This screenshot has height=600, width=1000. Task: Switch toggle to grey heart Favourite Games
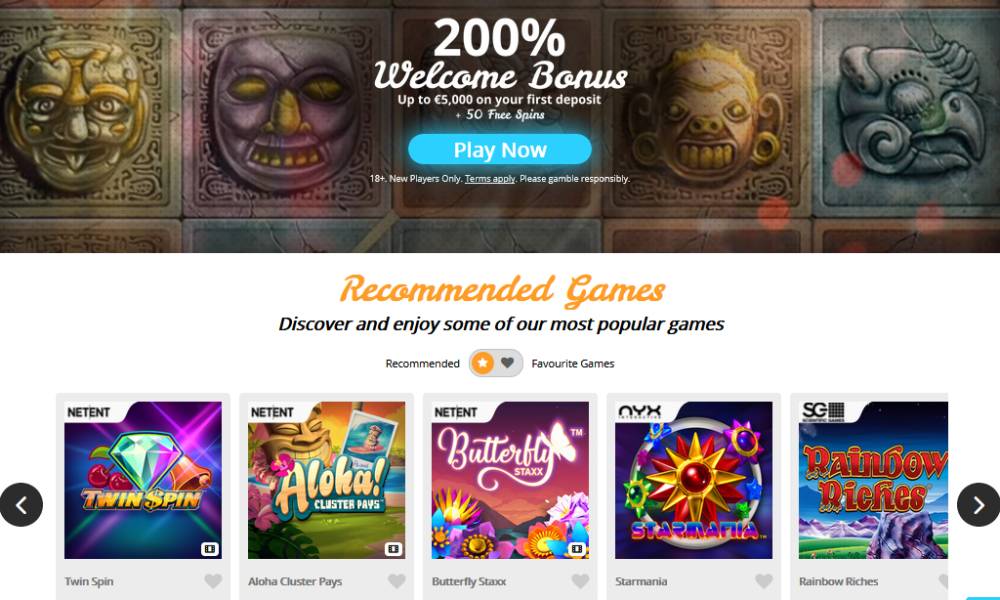(x=508, y=363)
